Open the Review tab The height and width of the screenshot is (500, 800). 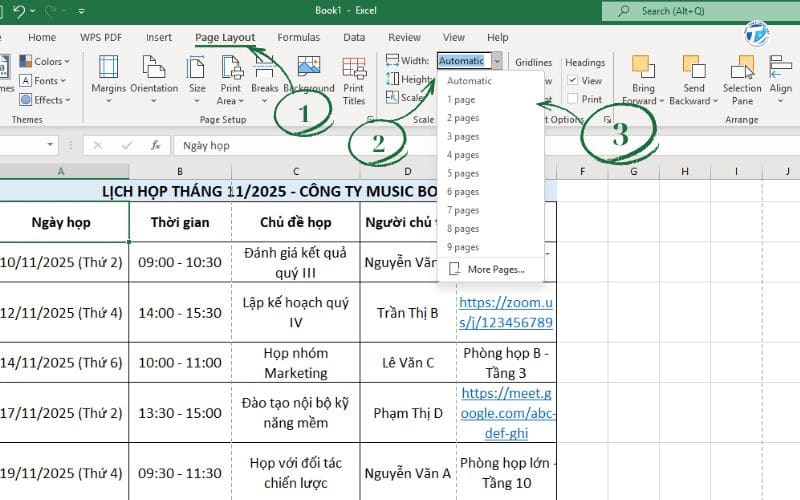point(404,37)
